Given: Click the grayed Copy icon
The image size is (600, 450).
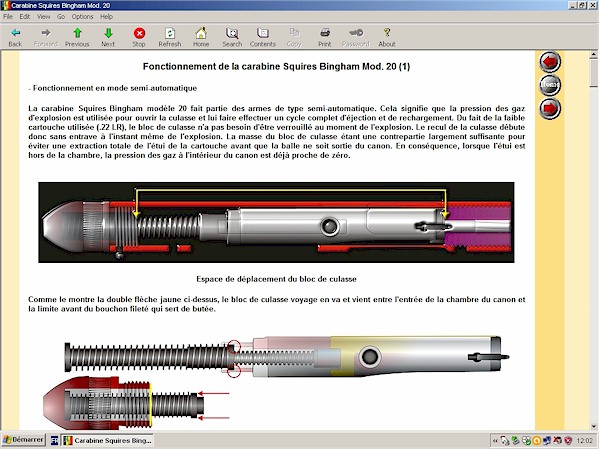Looking at the screenshot, I should pos(294,33).
